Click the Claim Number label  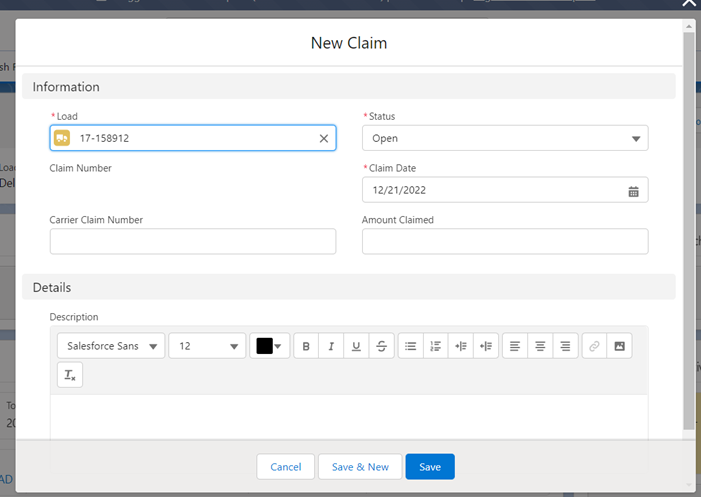coord(80,168)
